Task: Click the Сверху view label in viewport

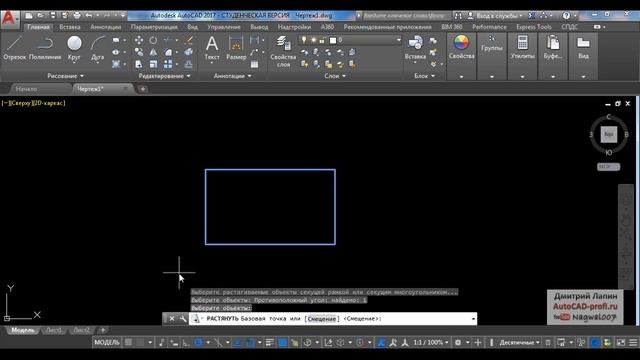Action: (20, 103)
